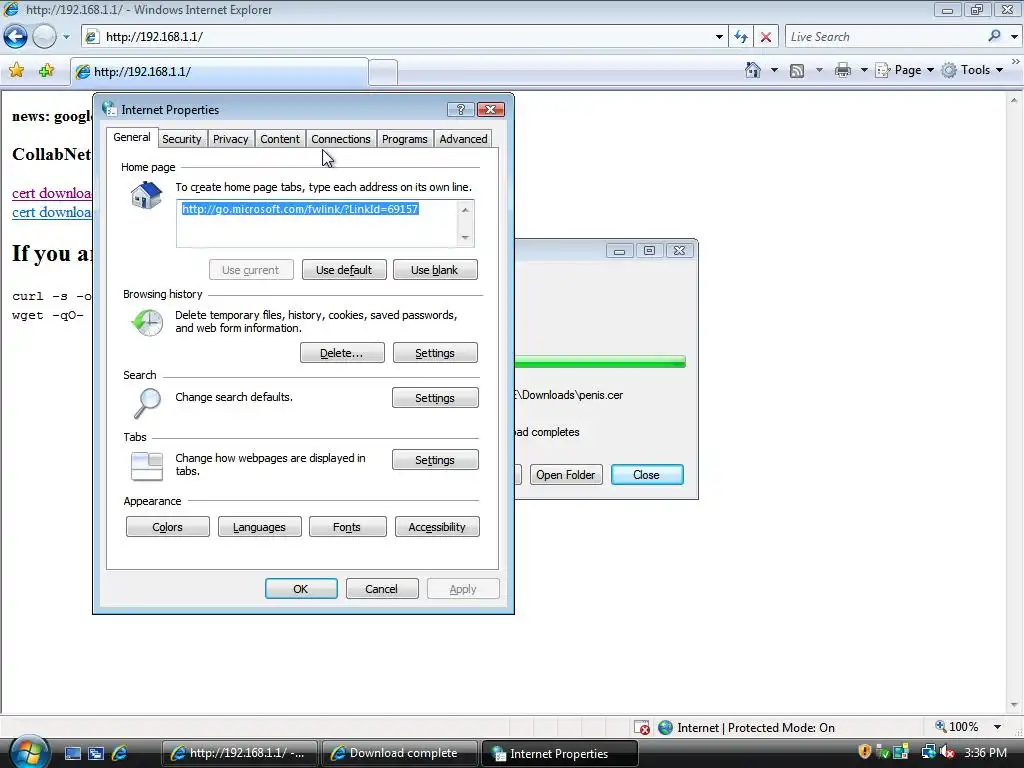The height and width of the screenshot is (768, 1024).
Task: Click the Home toolbar icon
Action: tap(752, 70)
